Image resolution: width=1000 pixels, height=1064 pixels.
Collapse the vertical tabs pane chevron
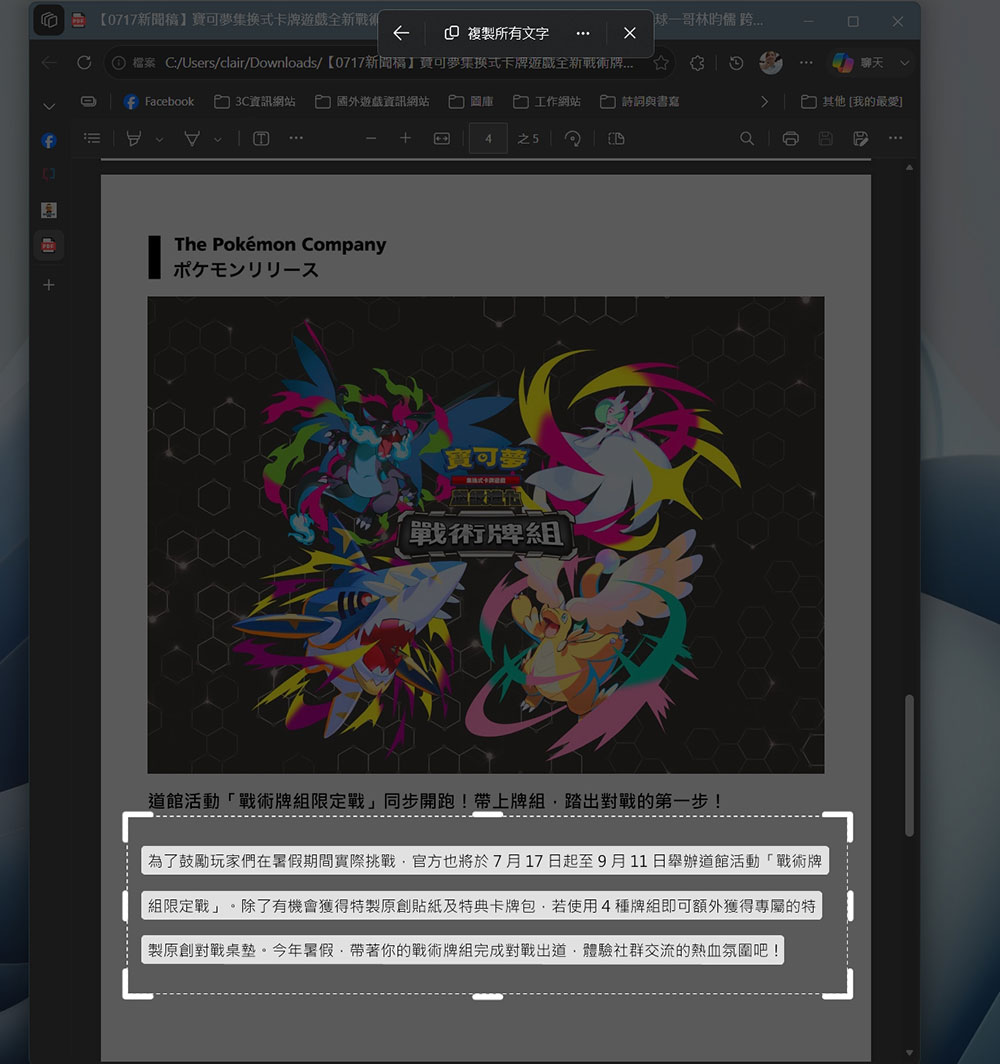[49, 107]
